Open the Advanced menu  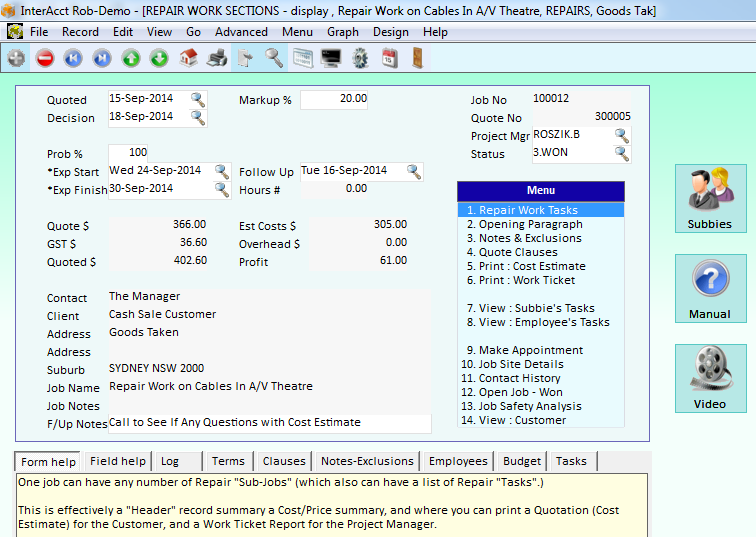pyautogui.click(x=241, y=32)
